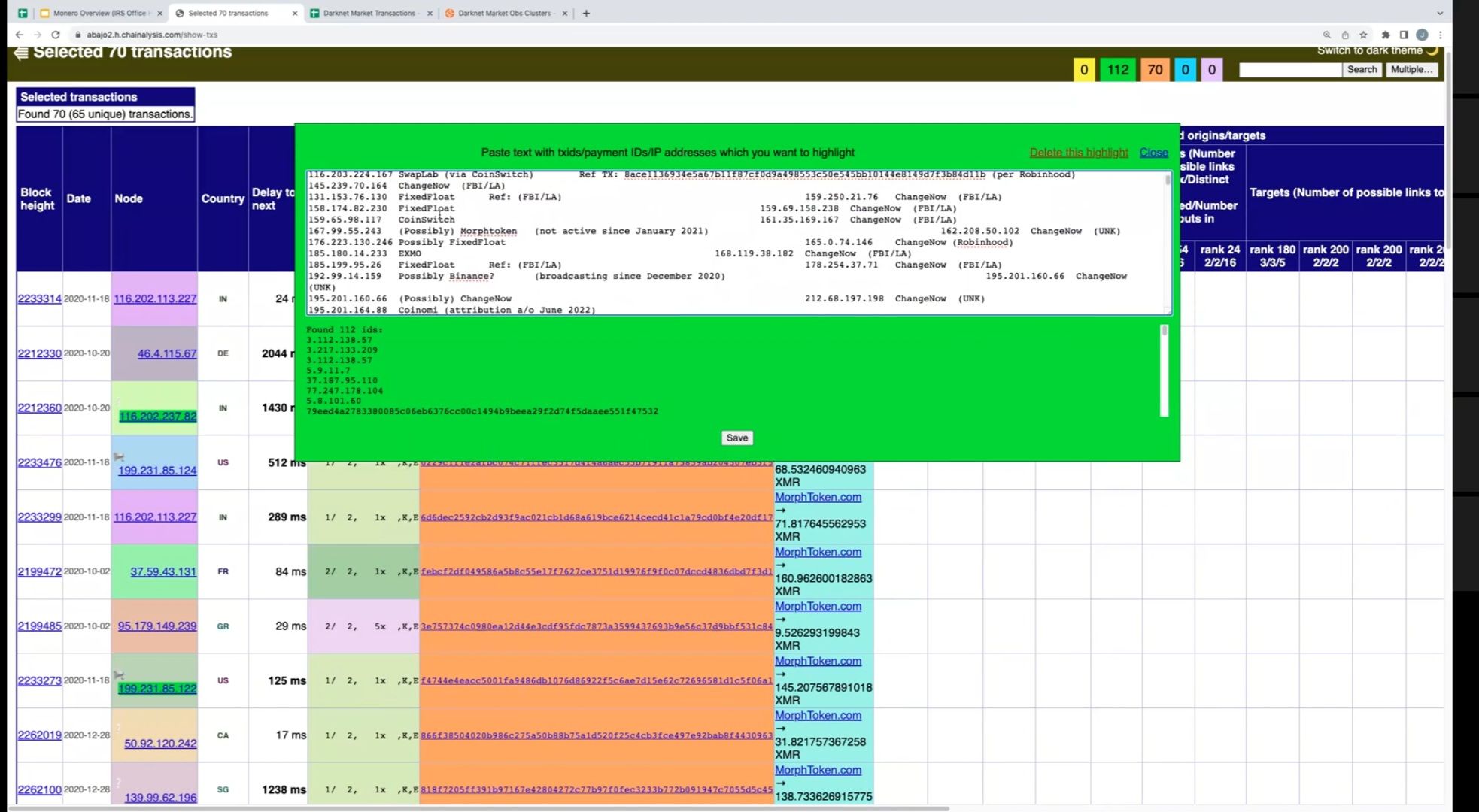This screenshot has width=1479, height=812.
Task: Click the bookmark star icon
Action: click(x=1363, y=35)
